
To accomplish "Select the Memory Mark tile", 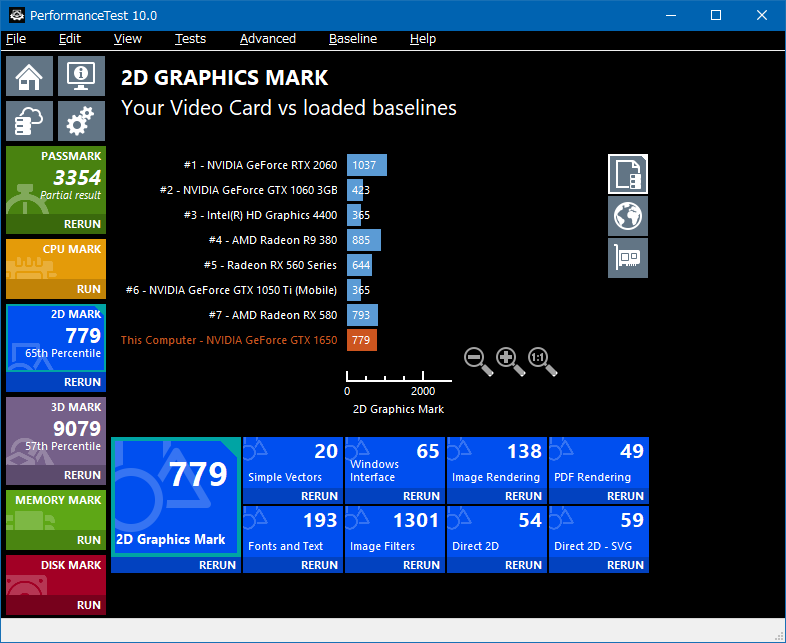I will tap(56, 510).
